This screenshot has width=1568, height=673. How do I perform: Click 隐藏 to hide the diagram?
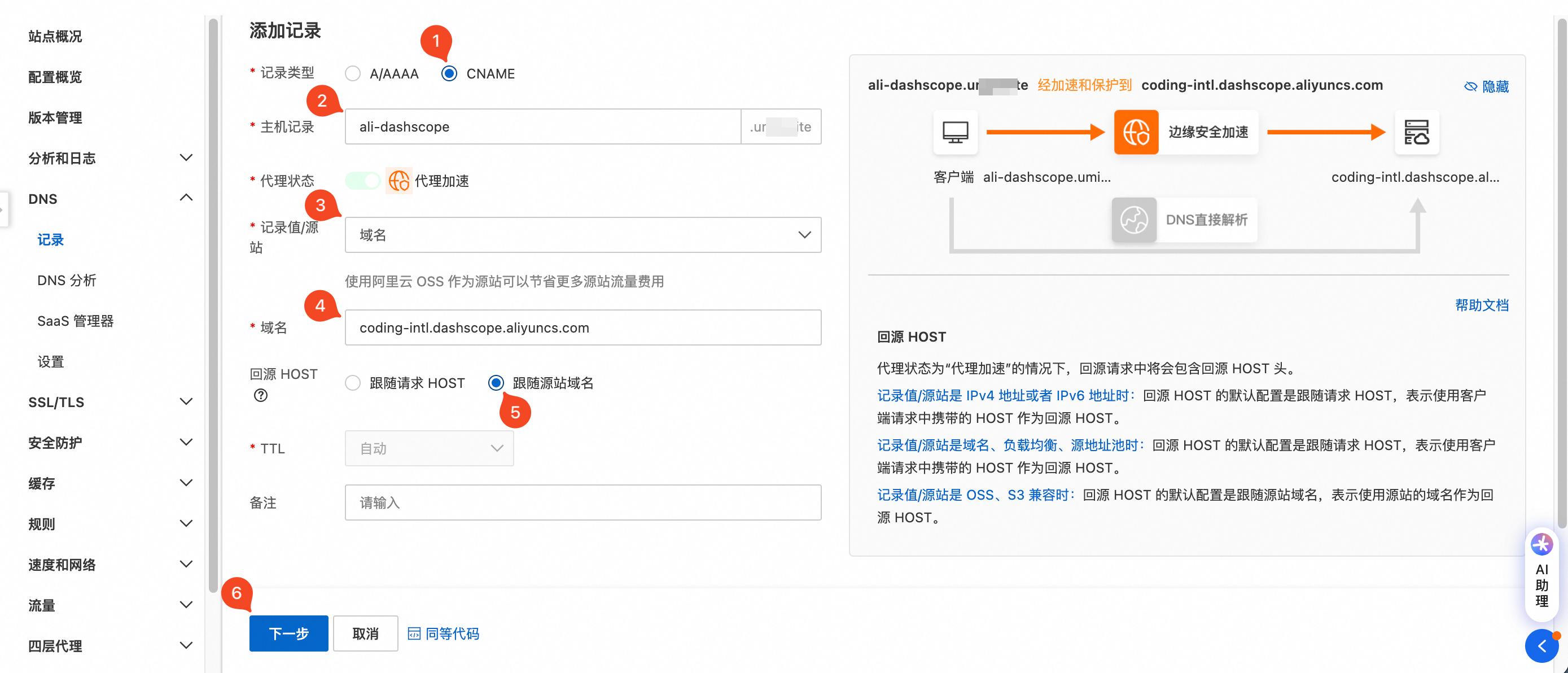(x=1495, y=86)
